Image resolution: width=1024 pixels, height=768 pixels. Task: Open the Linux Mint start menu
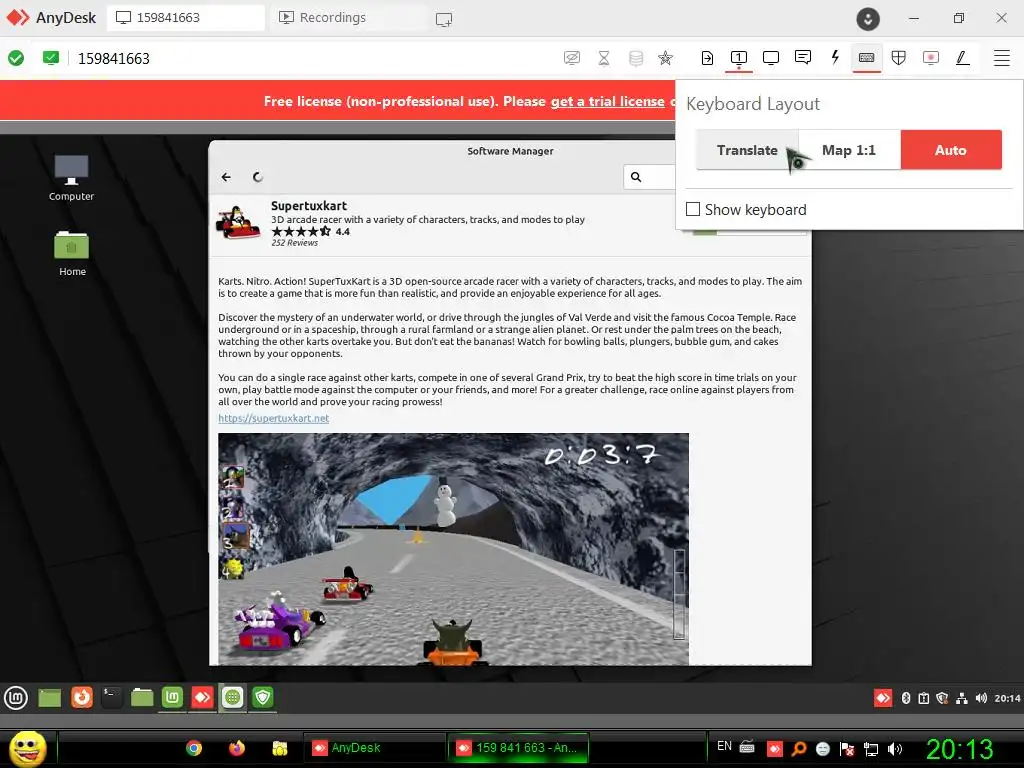click(x=16, y=698)
